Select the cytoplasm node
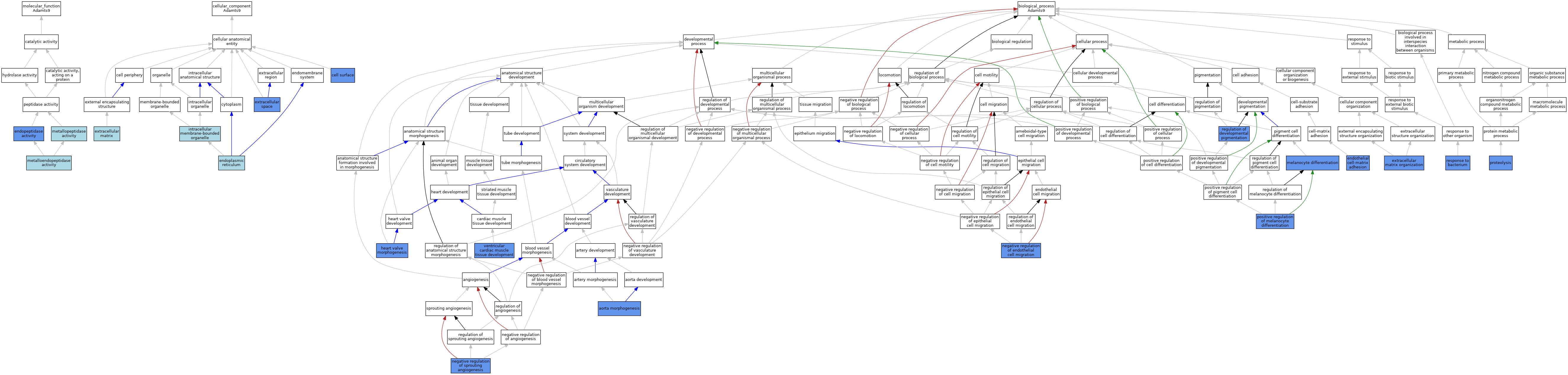Viewport: 1568px width, 375px height. [x=231, y=105]
